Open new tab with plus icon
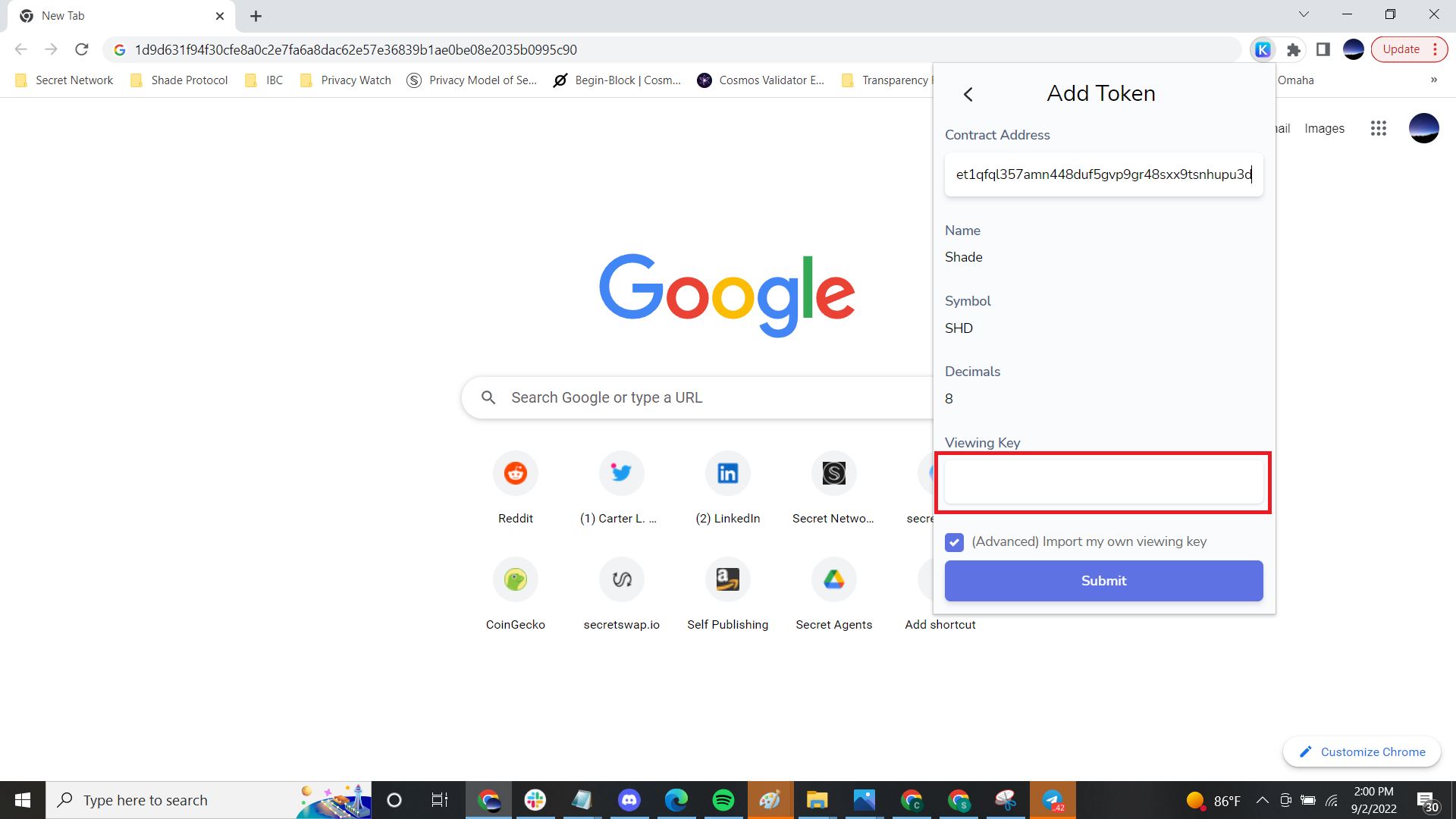The height and width of the screenshot is (819, 1456). (256, 16)
